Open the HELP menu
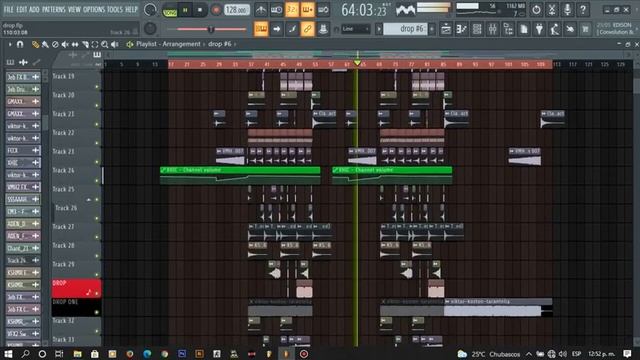 pos(131,9)
